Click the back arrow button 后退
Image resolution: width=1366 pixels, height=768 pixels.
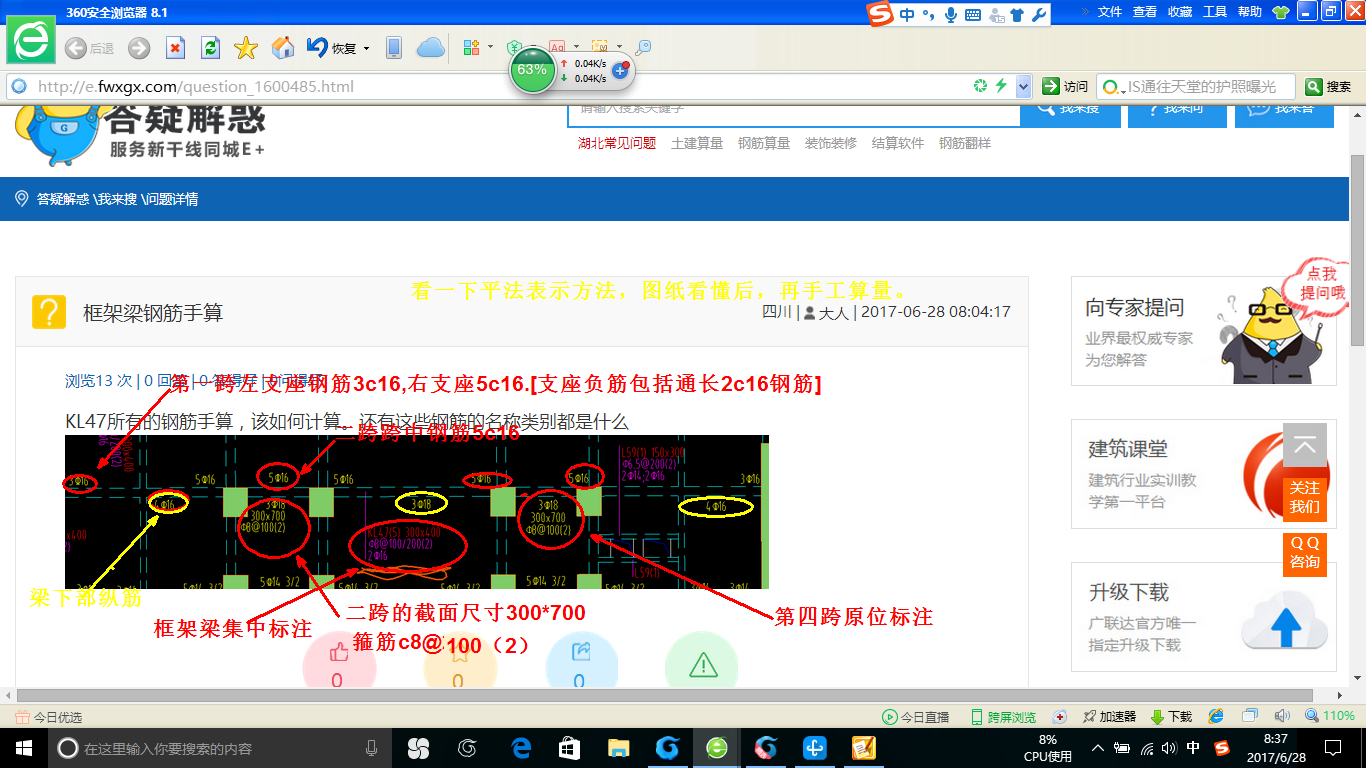(x=89, y=48)
